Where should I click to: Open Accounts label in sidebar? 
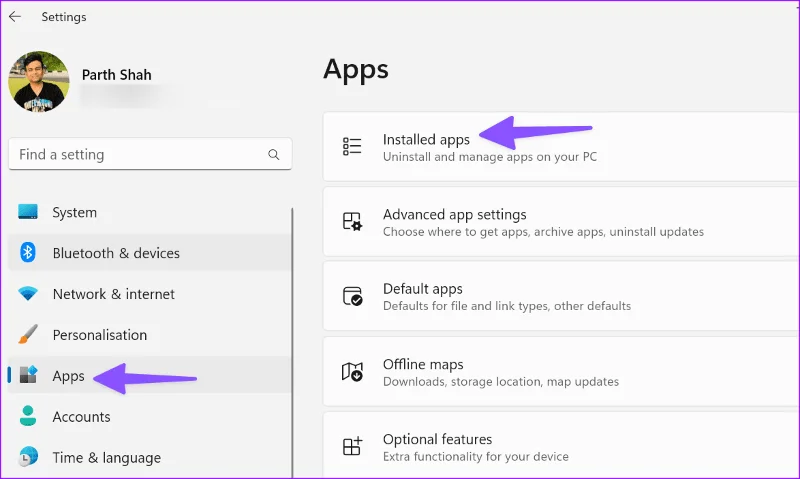[82, 417]
